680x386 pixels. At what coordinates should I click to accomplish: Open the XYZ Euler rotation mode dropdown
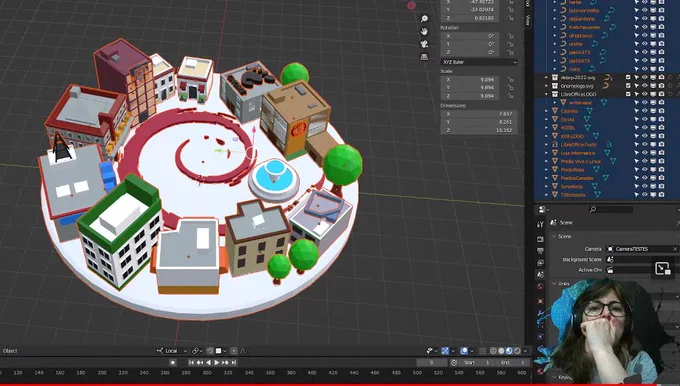coord(479,62)
